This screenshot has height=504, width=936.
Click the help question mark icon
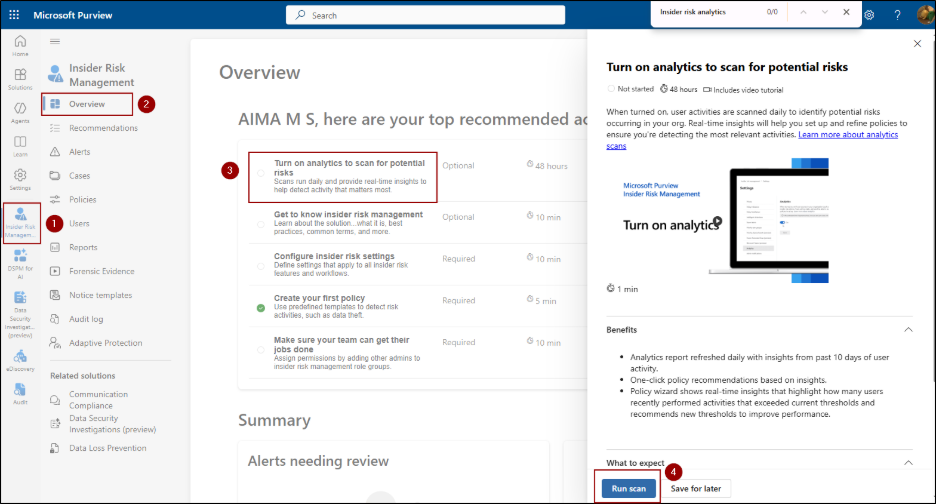897,15
